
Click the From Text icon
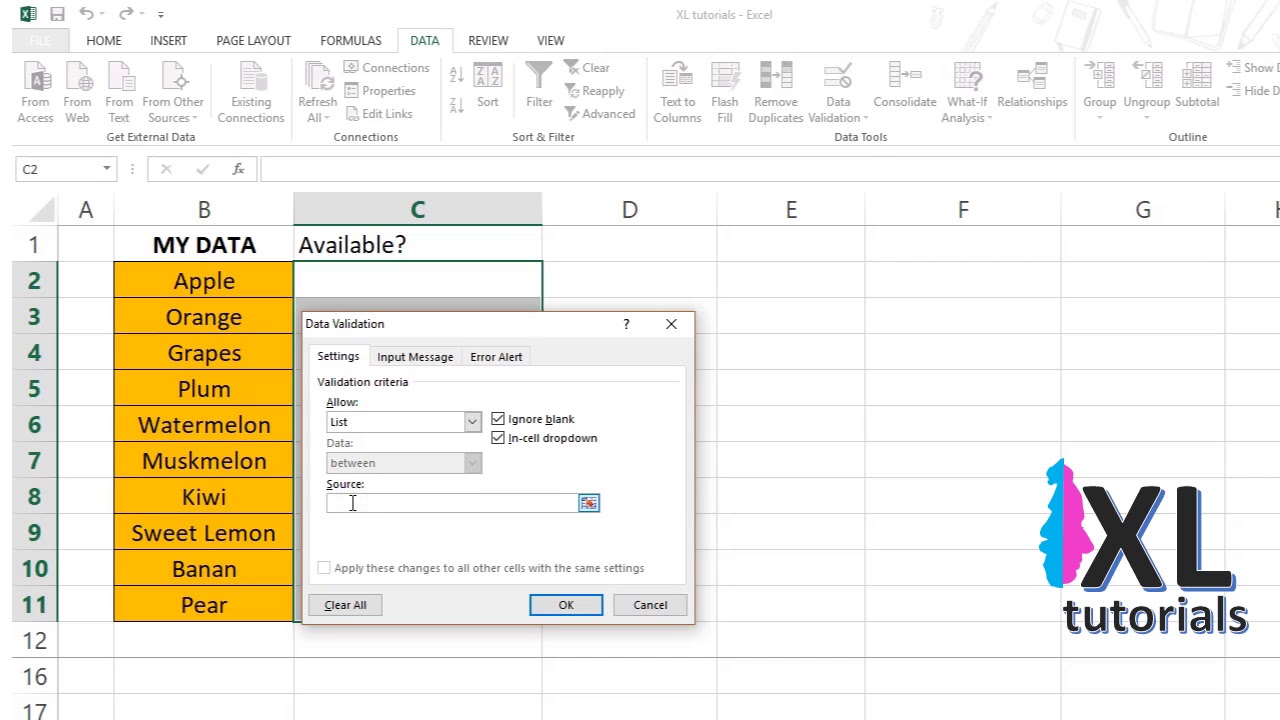coord(119,93)
